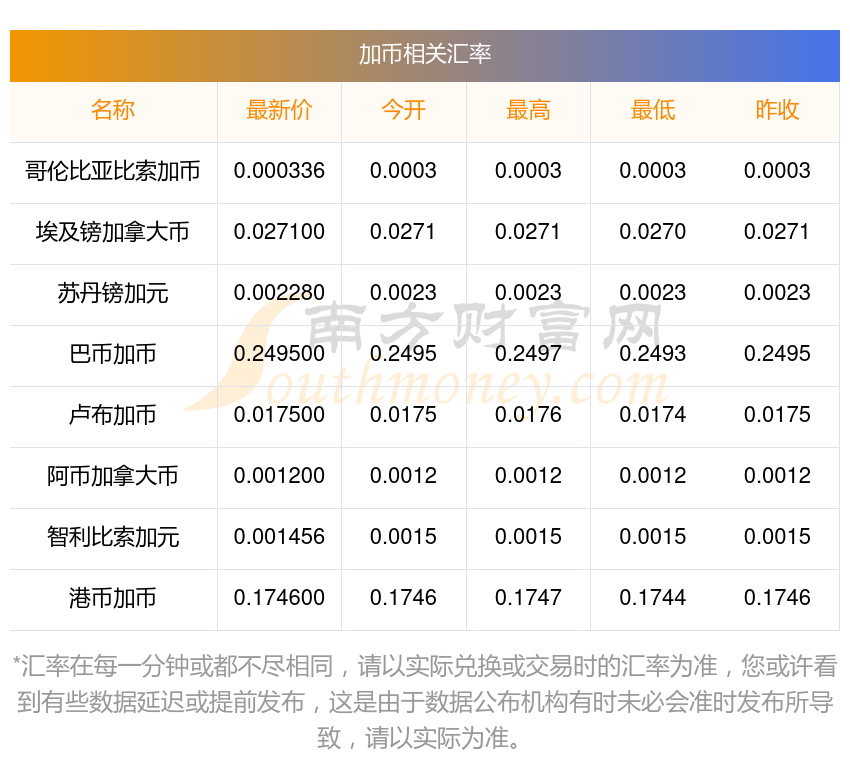Click latest price 0.174600
Screen dimensions: 850x769
pos(279,598)
